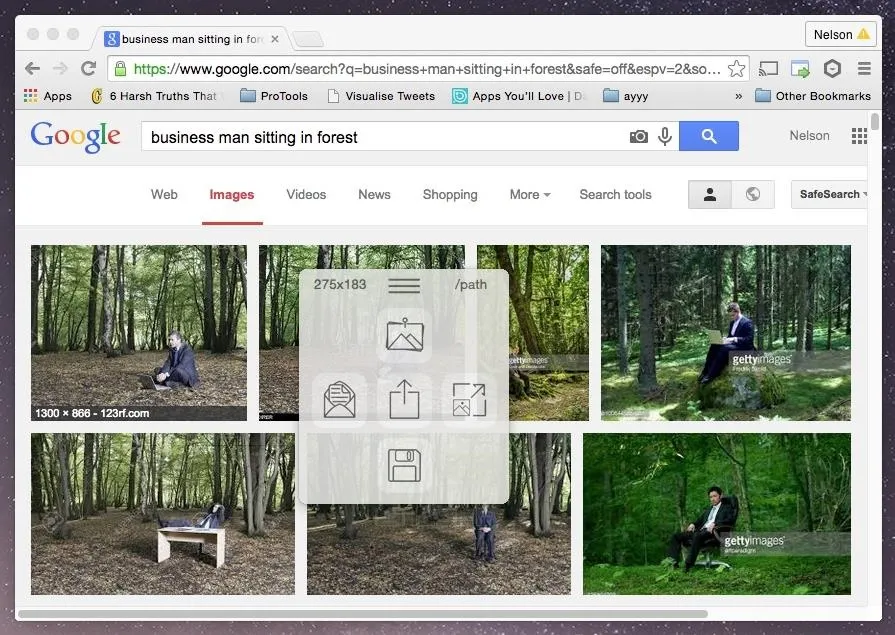This screenshot has width=895, height=635.
Task: Switch to the Shopping tab
Action: pos(450,195)
